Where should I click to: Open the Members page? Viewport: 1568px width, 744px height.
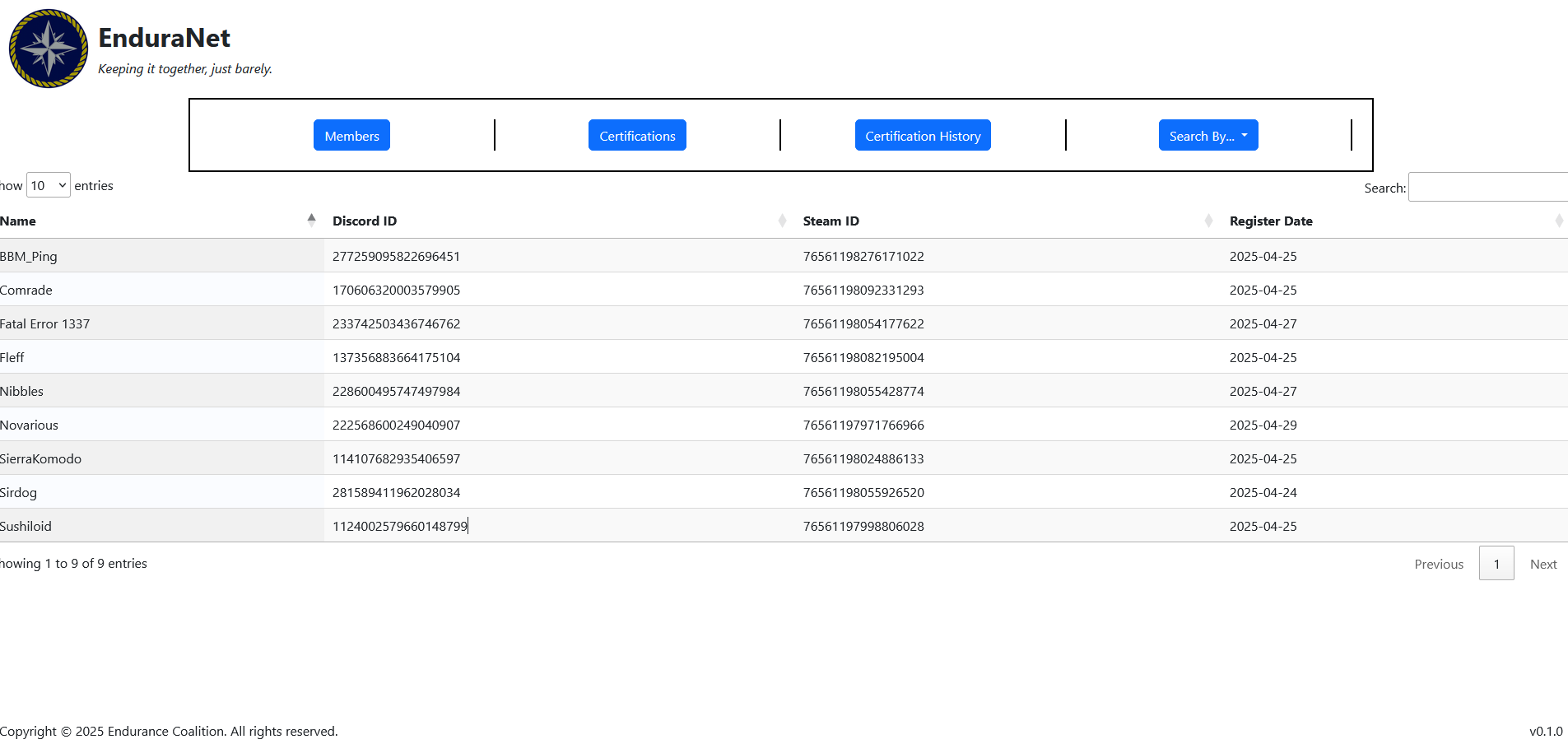point(351,136)
